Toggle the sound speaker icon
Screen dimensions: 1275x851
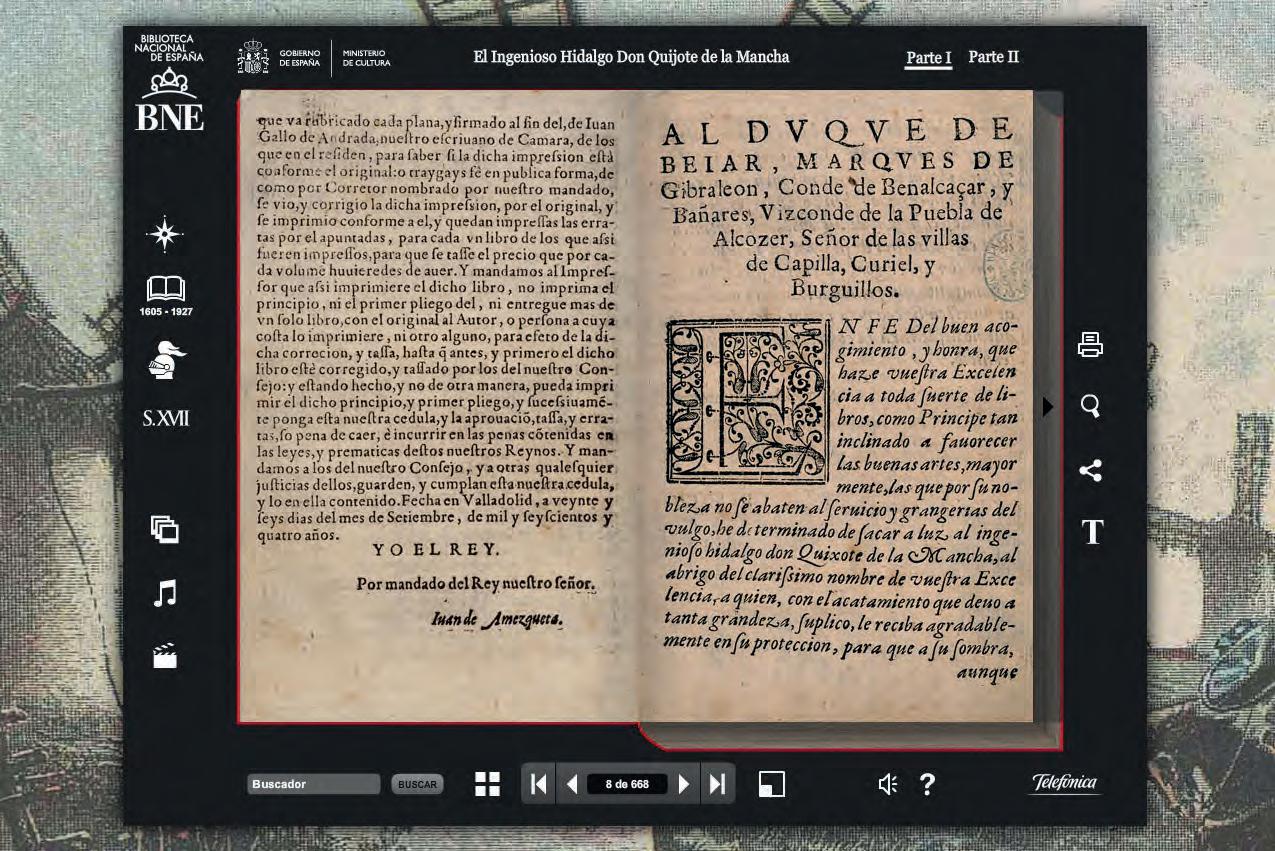[888, 785]
